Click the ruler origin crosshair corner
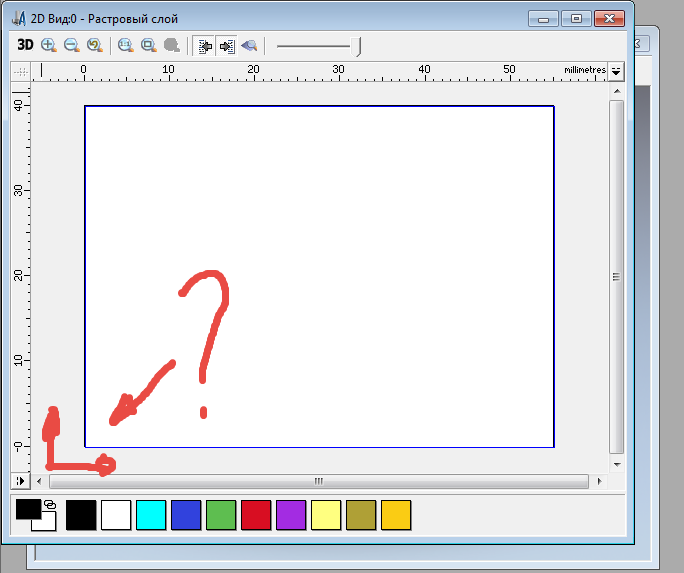This screenshot has height=573, width=684. point(21,72)
